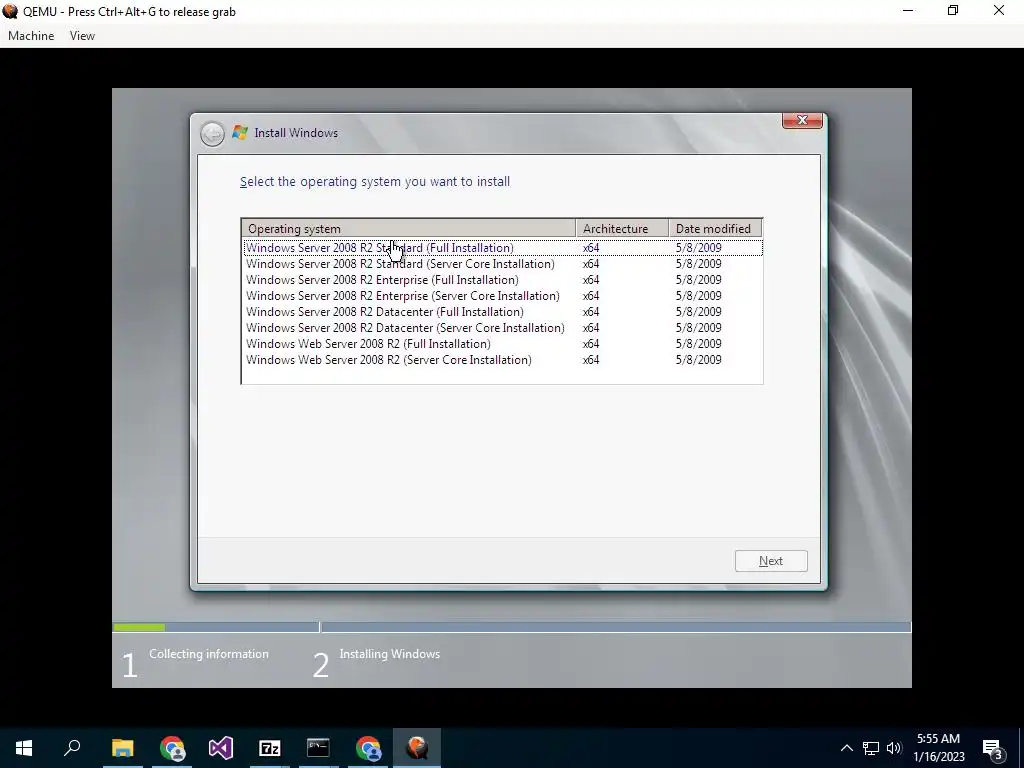The image size is (1024, 768).
Task: Select Windows Server 2008 R2 Datacenter (Full Installation)
Action: click(x=503, y=312)
